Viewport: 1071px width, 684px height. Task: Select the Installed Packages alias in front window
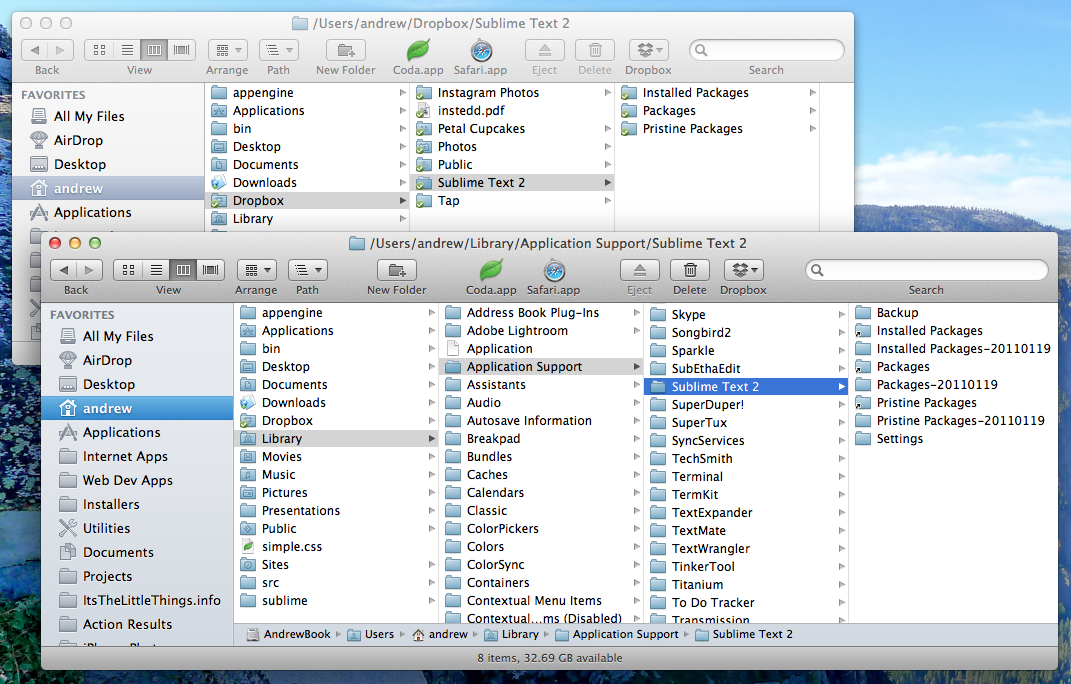930,331
